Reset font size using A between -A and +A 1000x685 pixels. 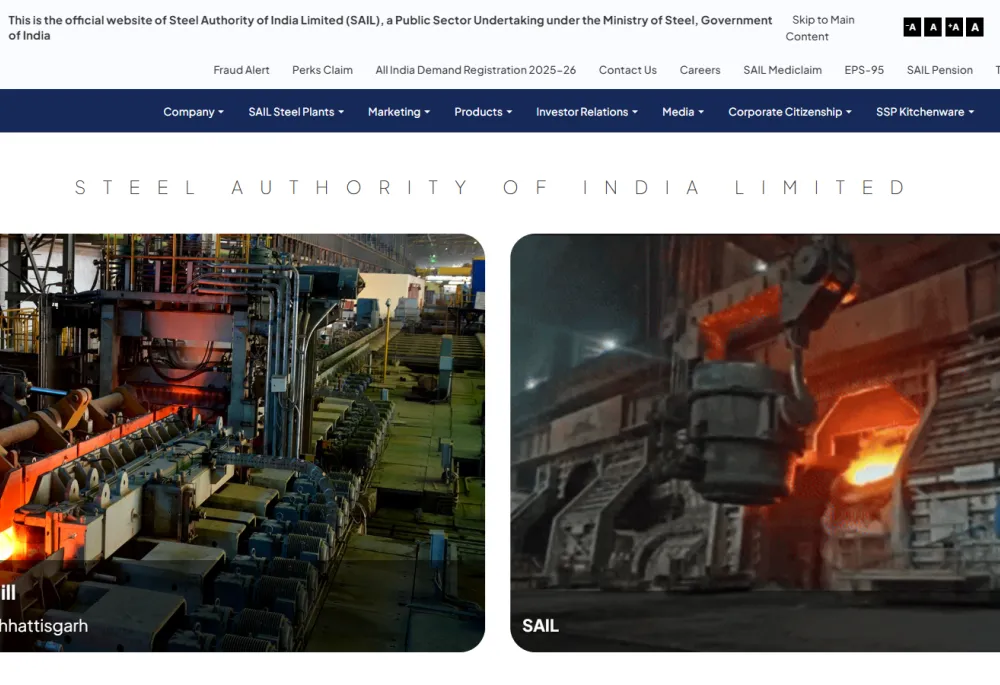(x=933, y=27)
